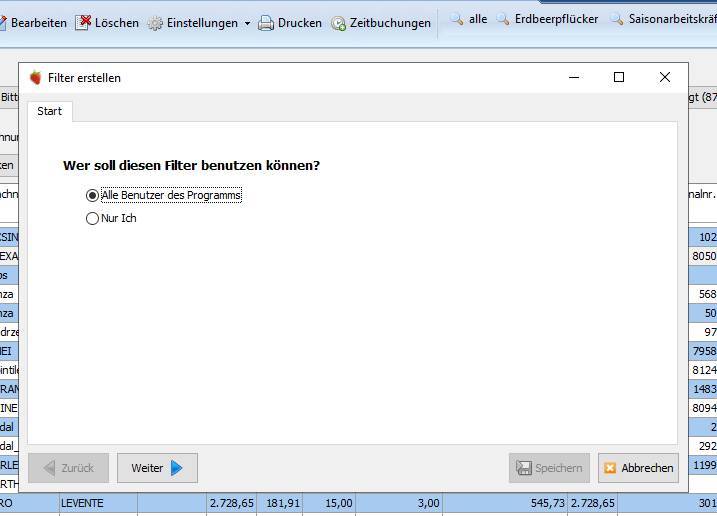Click the strawberry icon in dialog title
The height and width of the screenshot is (516, 717).
36,78
